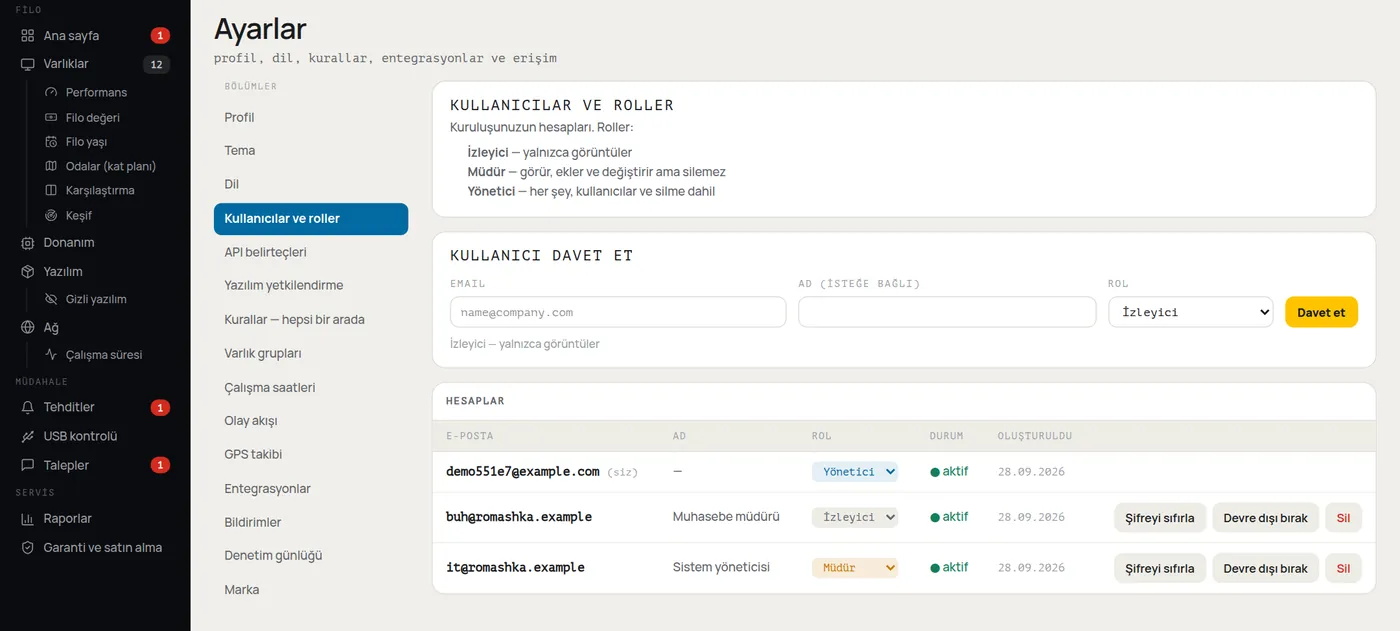Disable the it@romashka.example account
The width and height of the screenshot is (1400, 631).
1266,568
